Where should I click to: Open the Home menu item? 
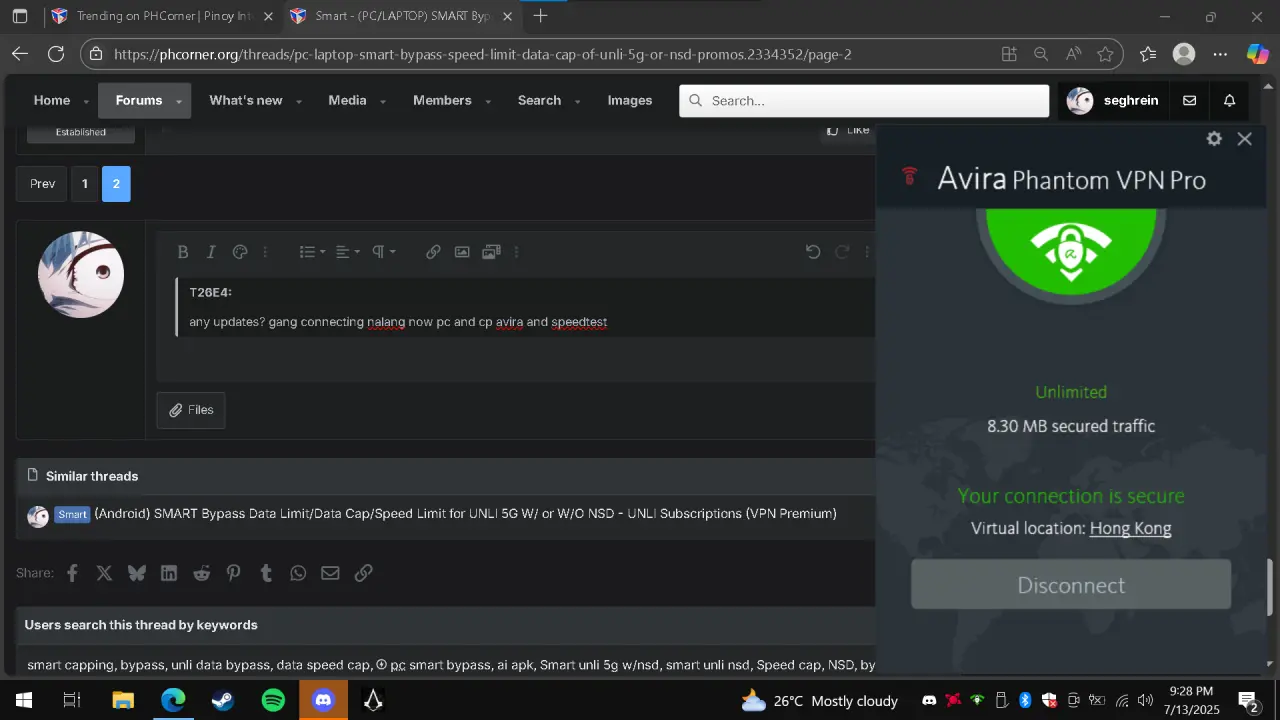pyautogui.click(x=52, y=100)
